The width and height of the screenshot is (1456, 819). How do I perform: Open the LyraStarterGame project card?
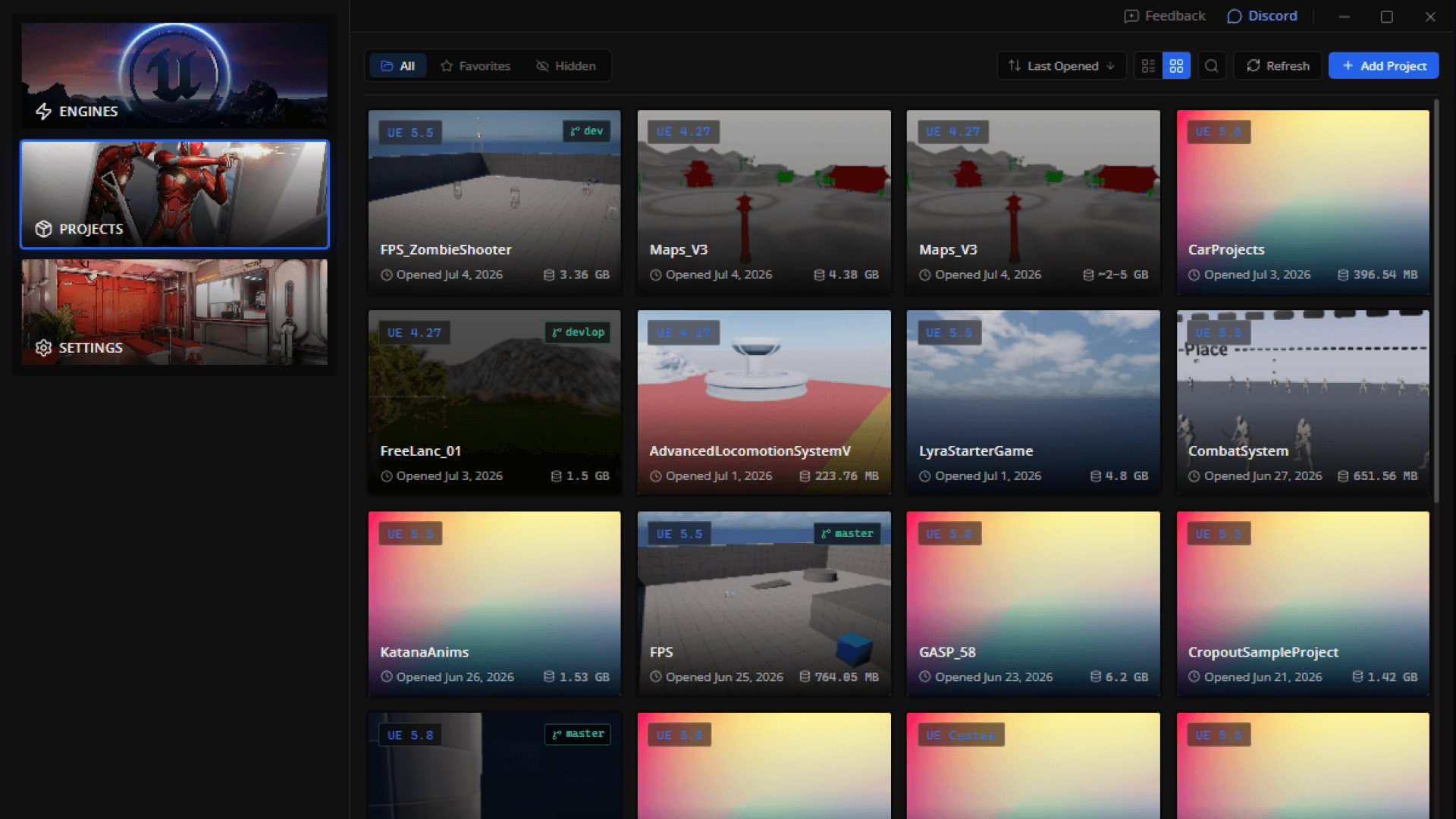point(1033,403)
